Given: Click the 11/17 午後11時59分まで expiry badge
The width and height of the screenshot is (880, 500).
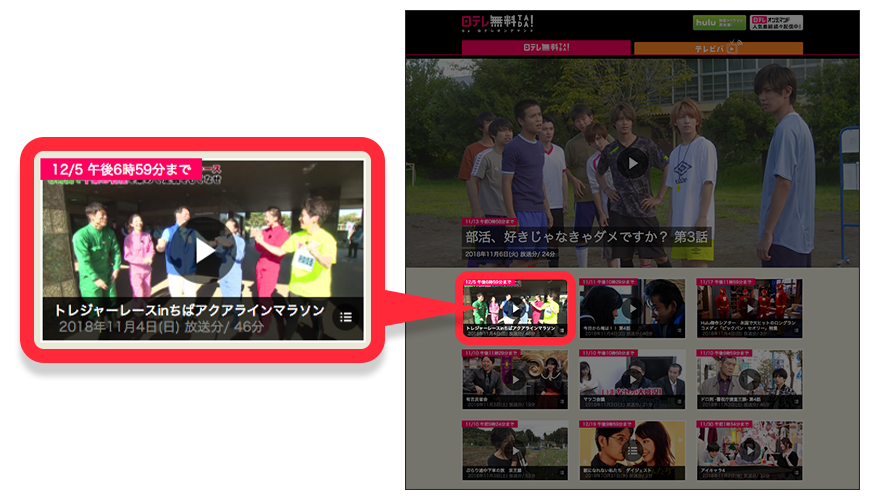Looking at the screenshot, I should pyautogui.click(x=726, y=282).
